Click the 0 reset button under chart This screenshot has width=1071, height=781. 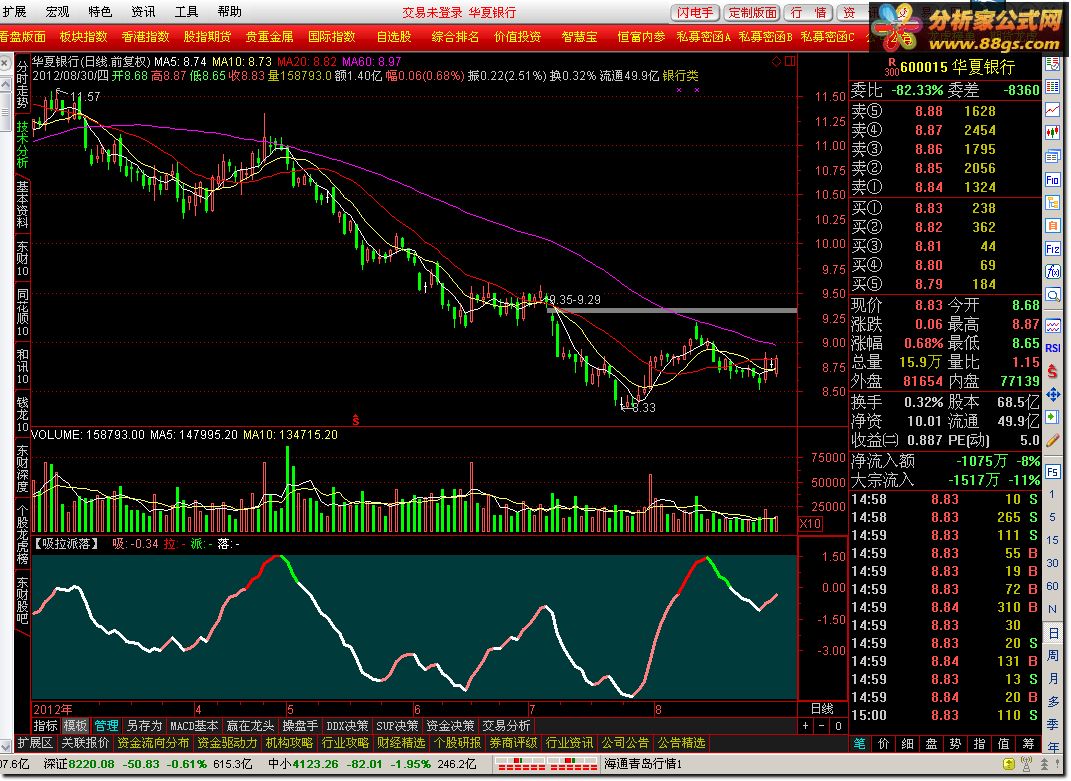click(838, 726)
